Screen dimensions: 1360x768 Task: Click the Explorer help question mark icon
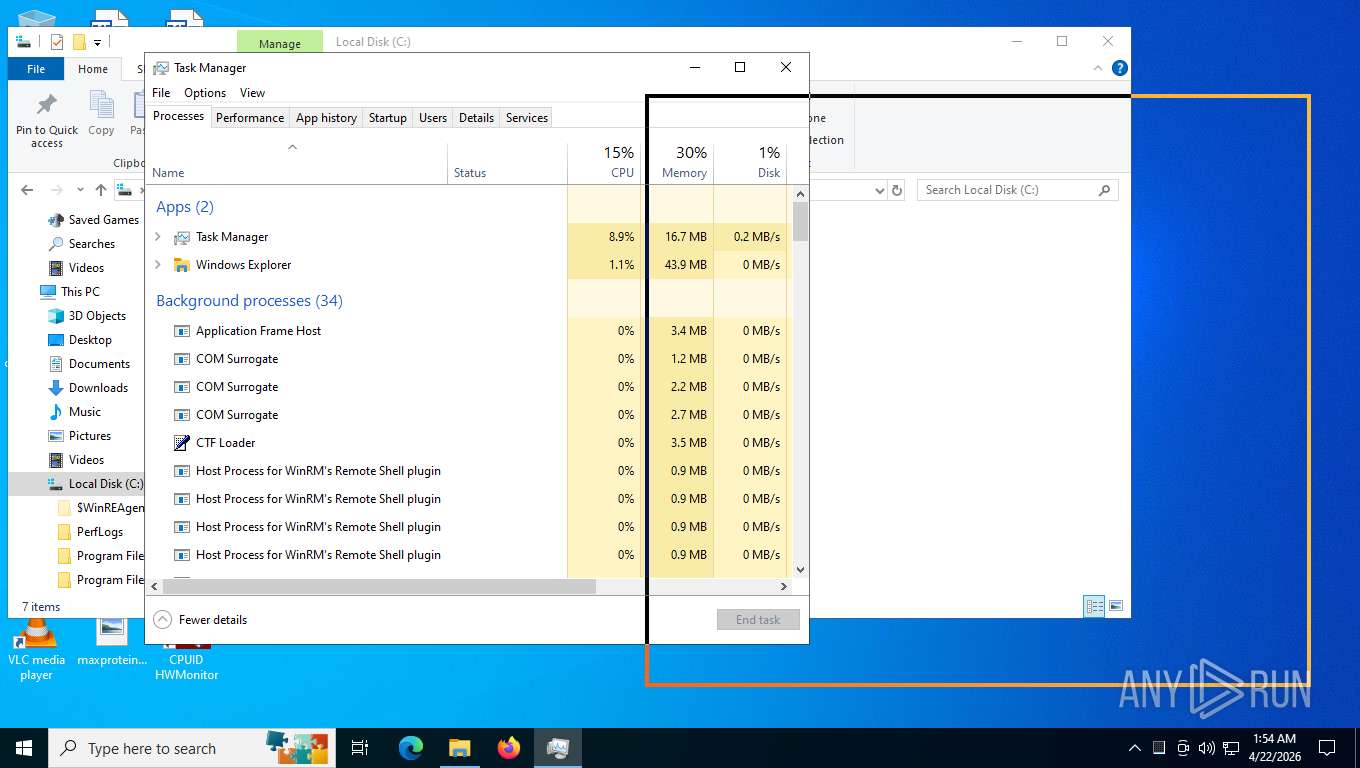click(x=1120, y=68)
